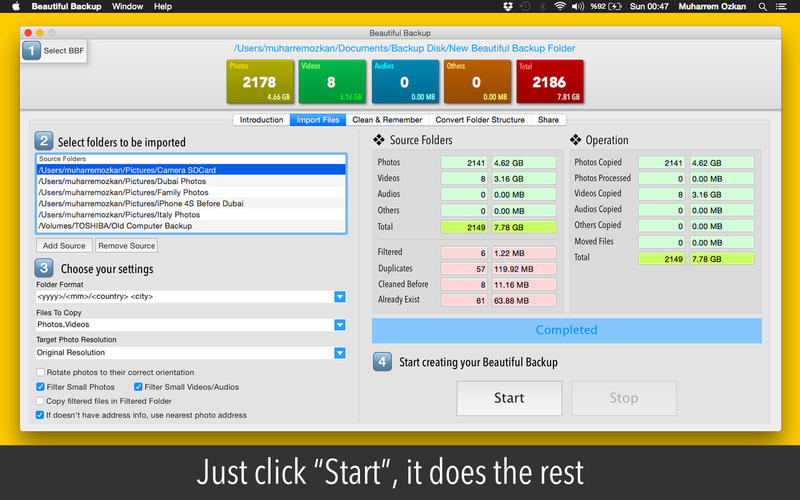Click the Select BBF step 1 button

pos(54,51)
